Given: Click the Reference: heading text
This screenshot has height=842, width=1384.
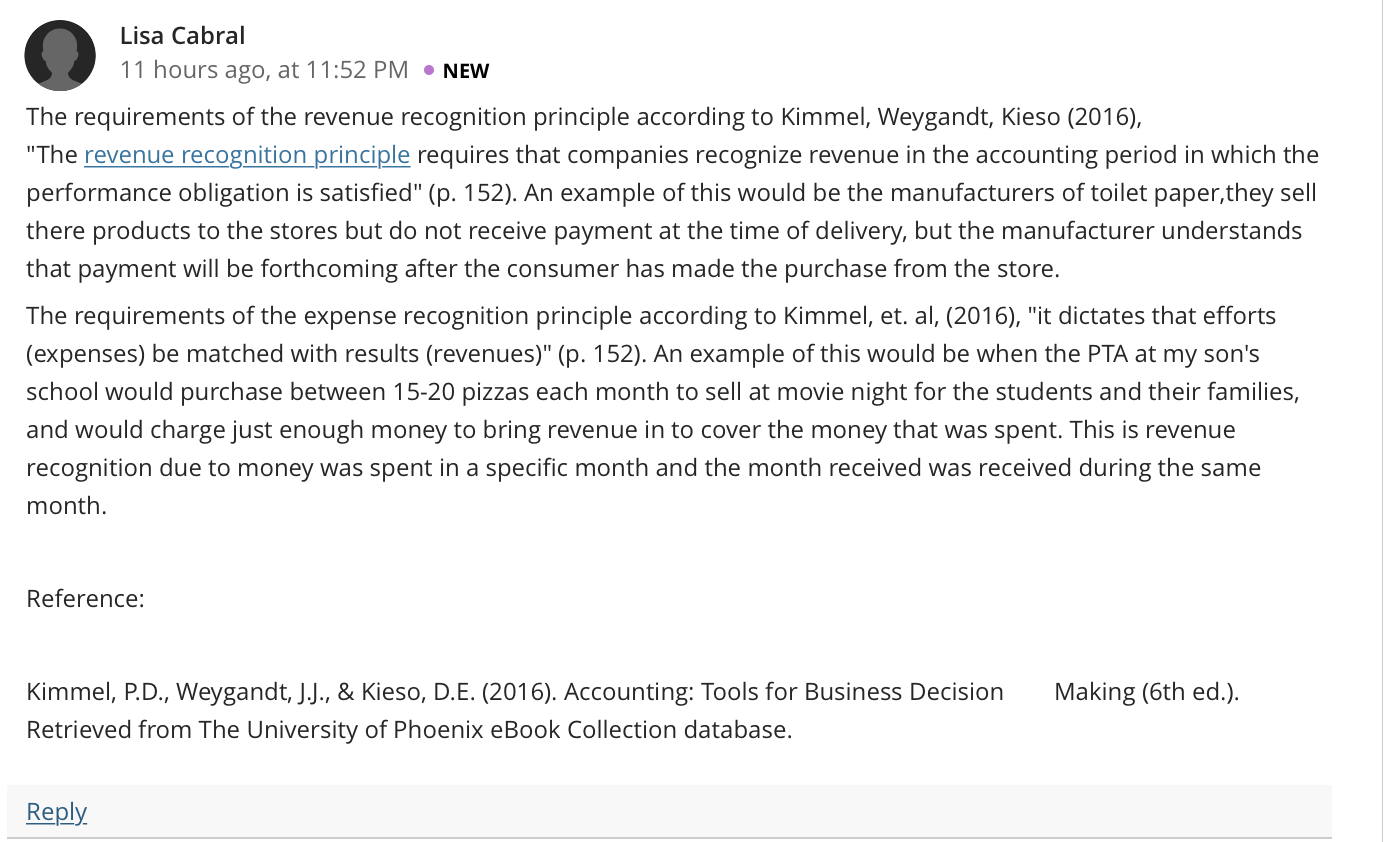Looking at the screenshot, I should coord(85,599).
